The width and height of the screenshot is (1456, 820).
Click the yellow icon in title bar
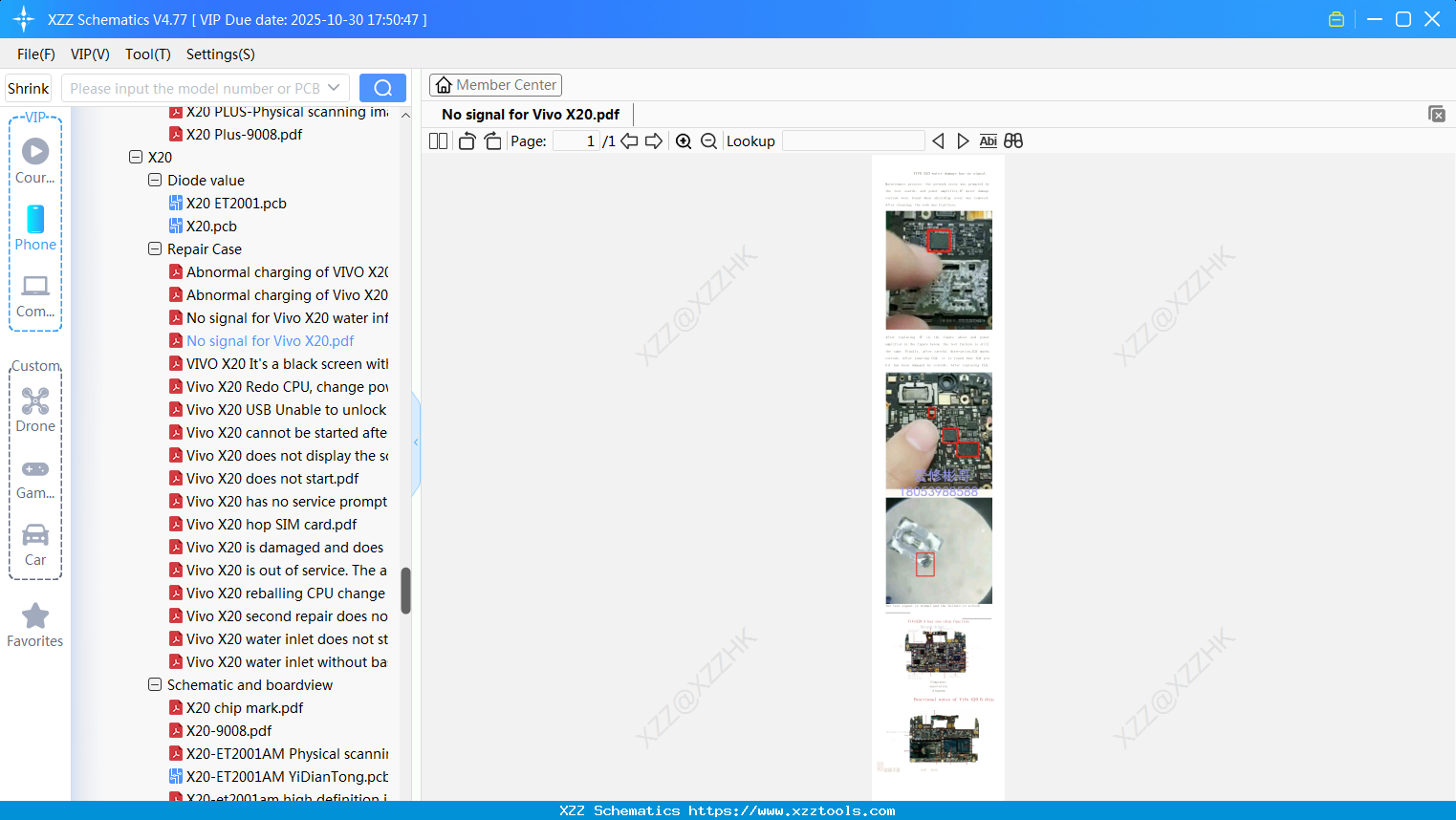[1336, 19]
